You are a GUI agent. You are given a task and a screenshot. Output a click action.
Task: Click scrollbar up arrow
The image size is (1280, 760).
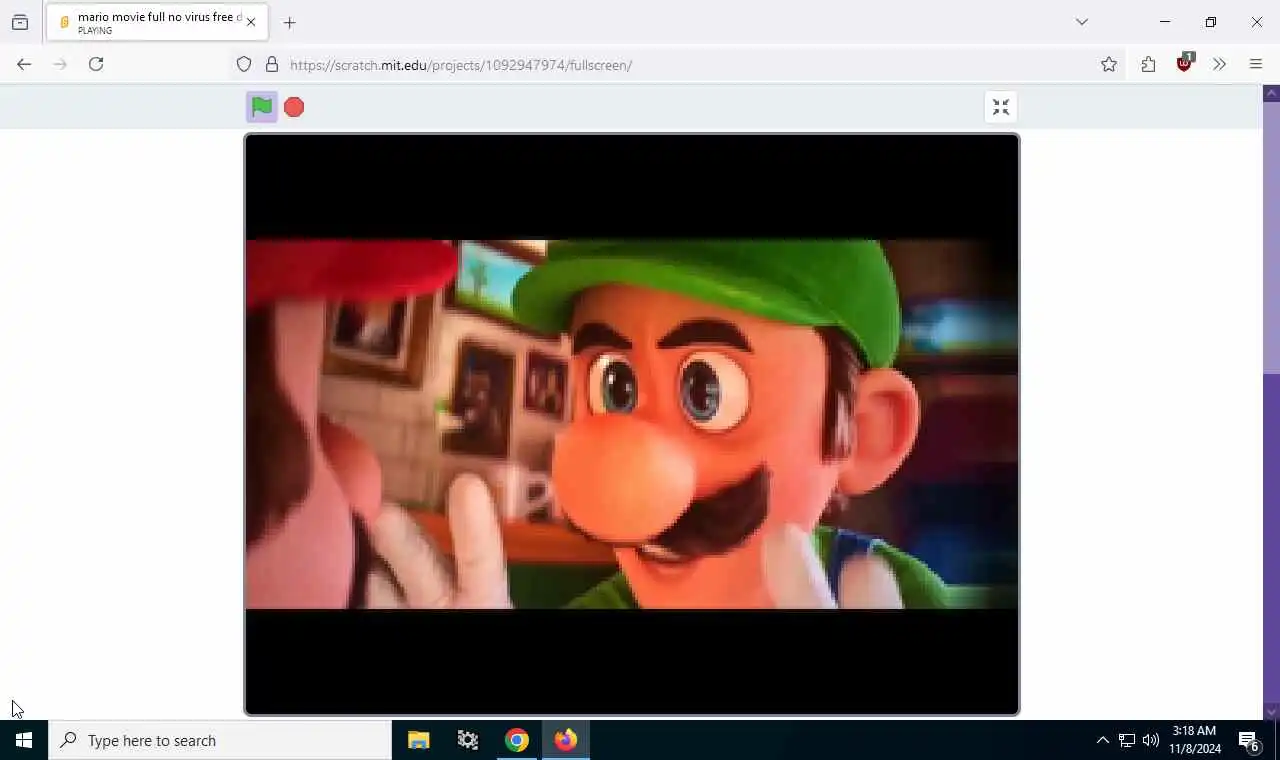coord(1272,93)
